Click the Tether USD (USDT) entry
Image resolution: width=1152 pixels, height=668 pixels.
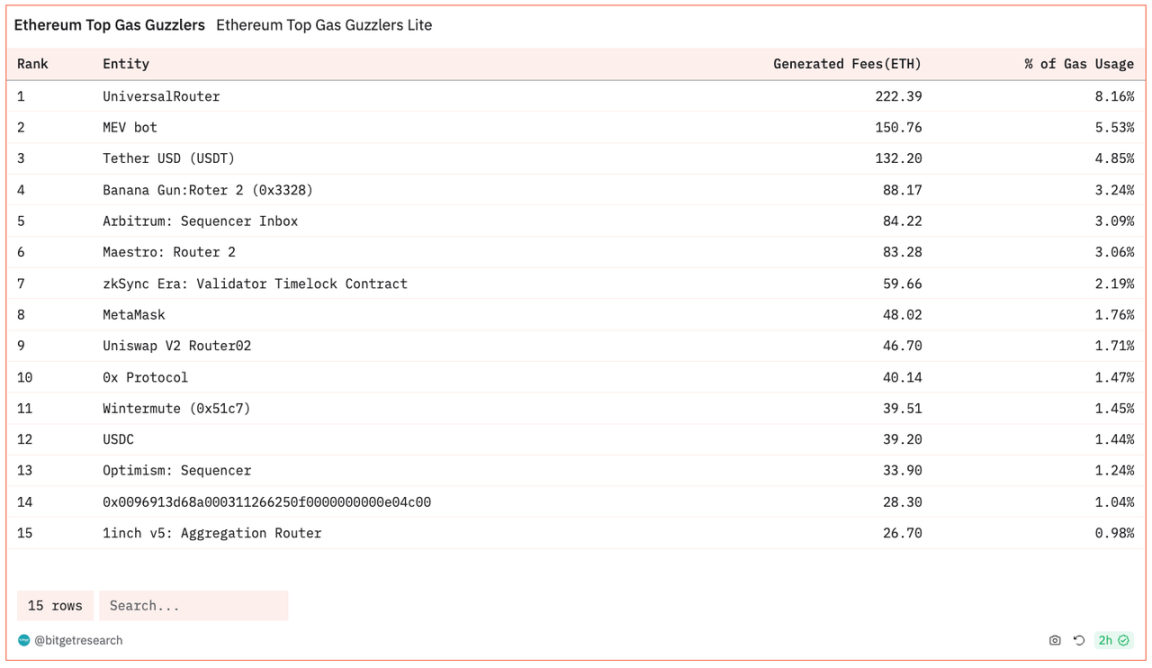tap(169, 158)
